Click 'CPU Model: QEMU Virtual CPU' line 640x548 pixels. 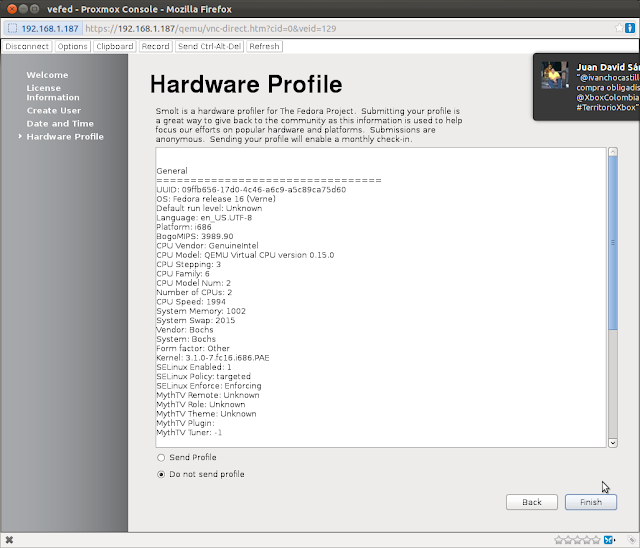pyautogui.click(x=245, y=255)
